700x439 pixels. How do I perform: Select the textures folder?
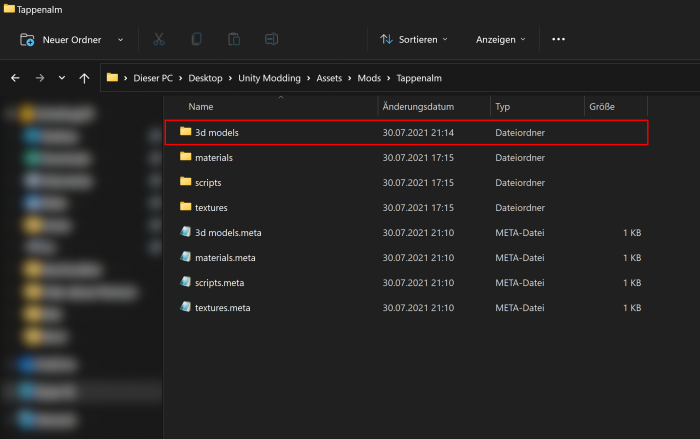pos(211,207)
